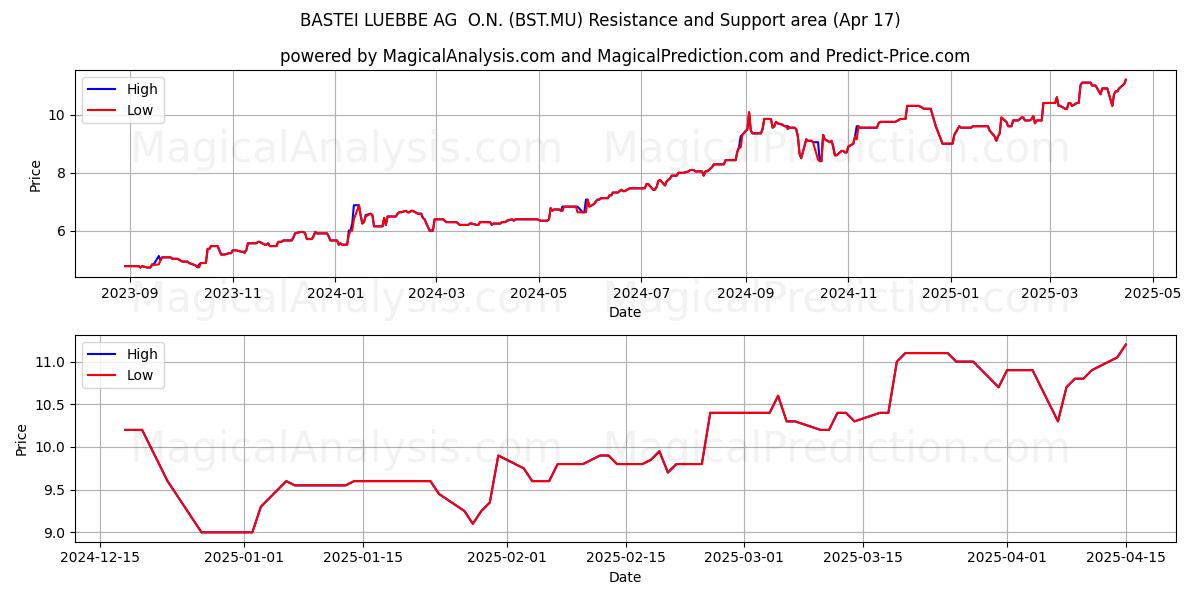Click the '10' price tick on upper chart
This screenshot has width=1200, height=600.
[x=59, y=115]
